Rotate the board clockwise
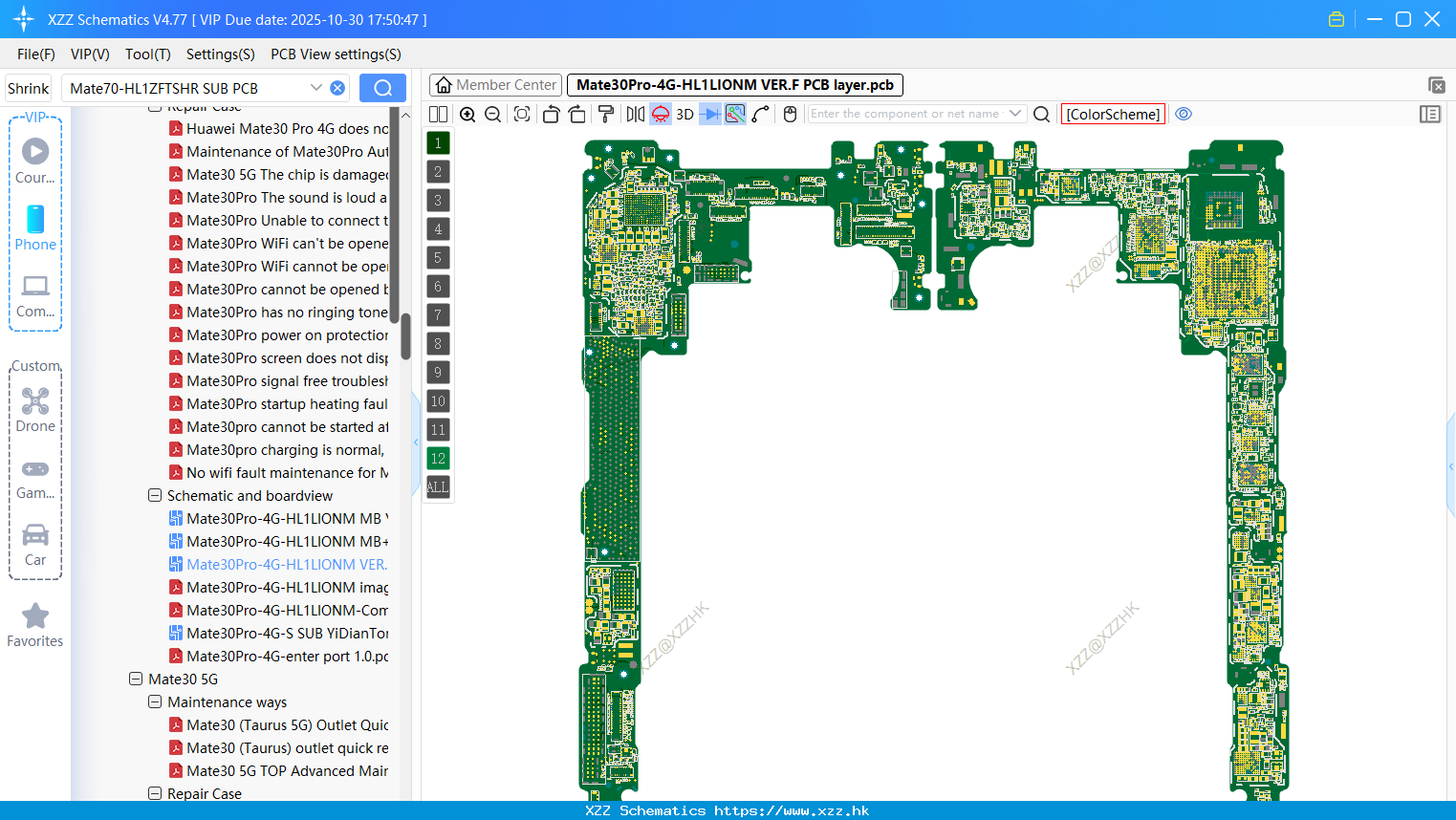Image resolution: width=1456 pixels, height=820 pixels. [x=576, y=114]
